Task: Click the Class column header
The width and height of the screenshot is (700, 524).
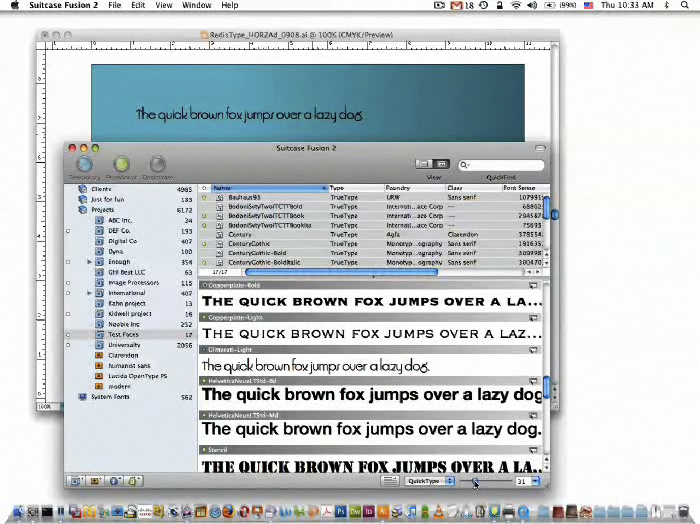Action: (x=474, y=188)
